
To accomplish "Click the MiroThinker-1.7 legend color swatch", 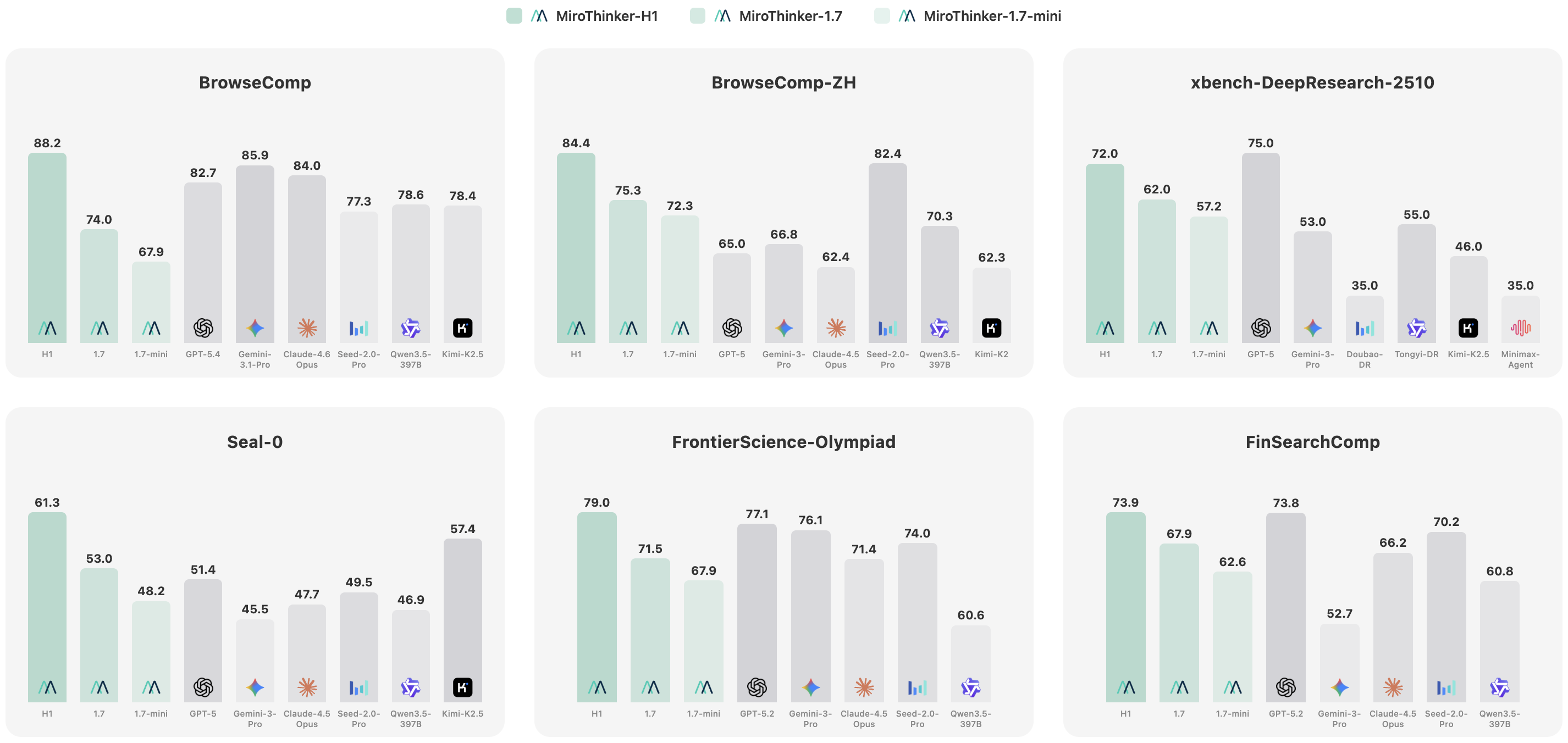I will click(698, 16).
